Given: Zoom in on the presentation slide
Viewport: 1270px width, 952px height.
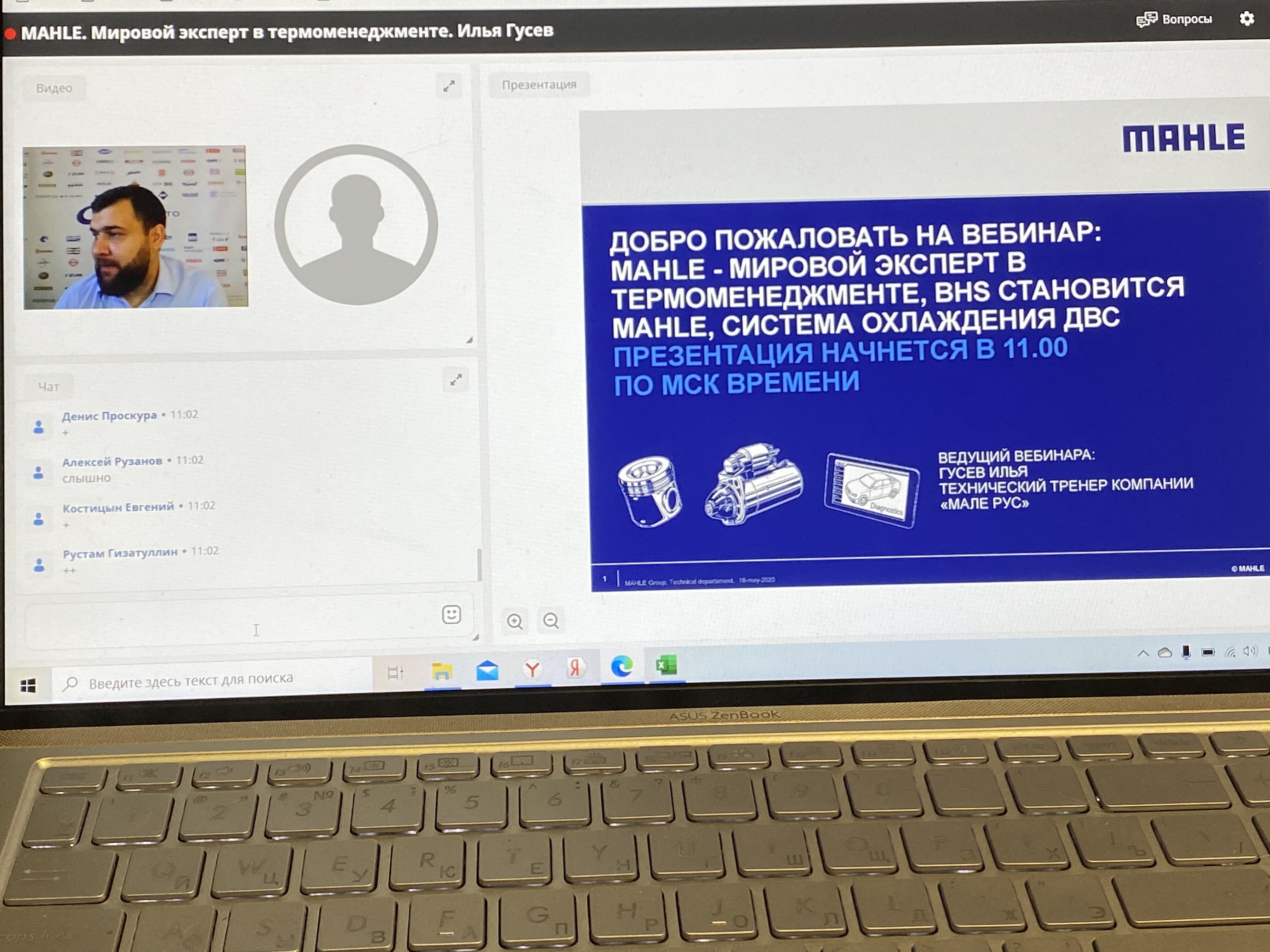Looking at the screenshot, I should (x=514, y=621).
